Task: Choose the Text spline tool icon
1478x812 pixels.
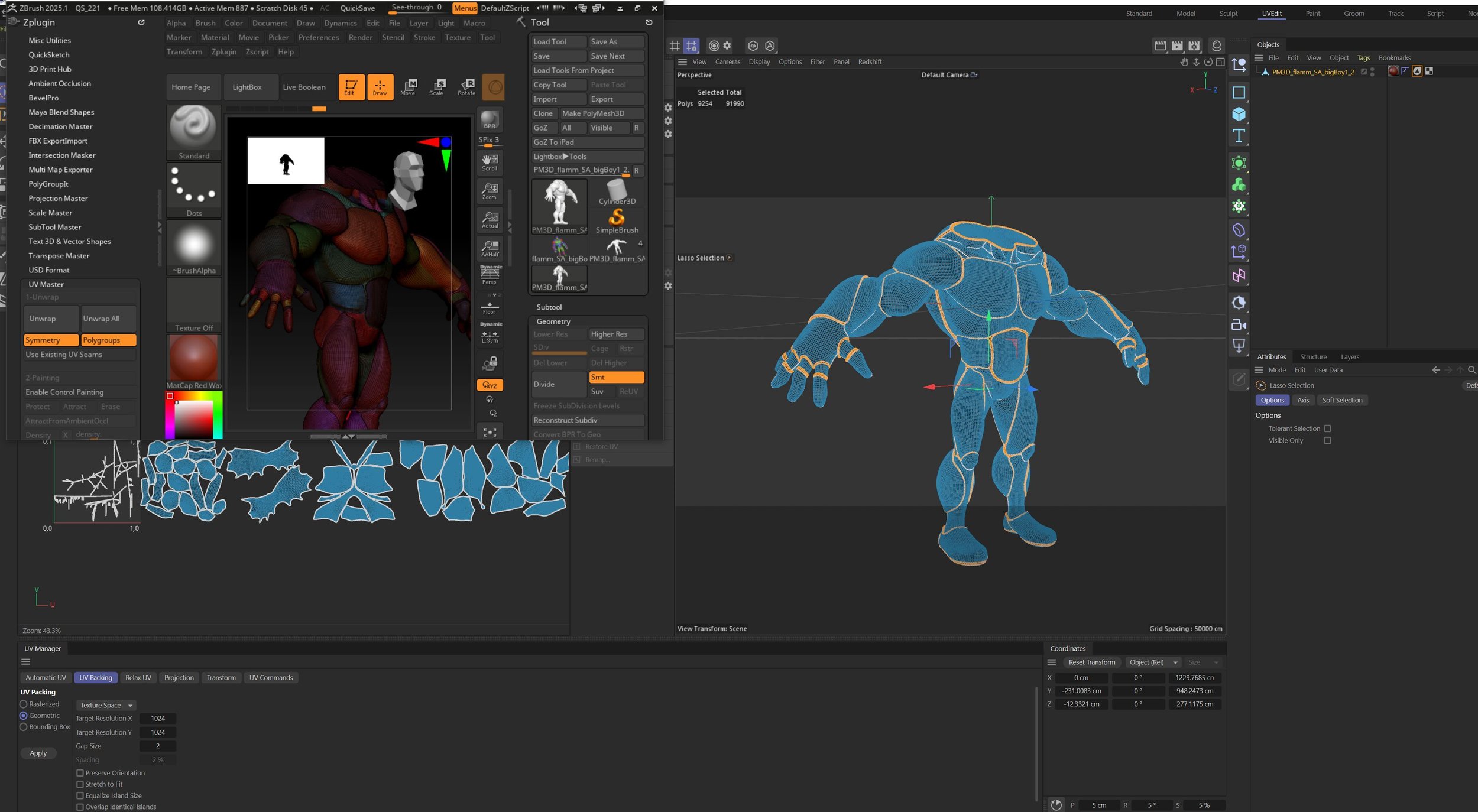Action: point(1239,136)
